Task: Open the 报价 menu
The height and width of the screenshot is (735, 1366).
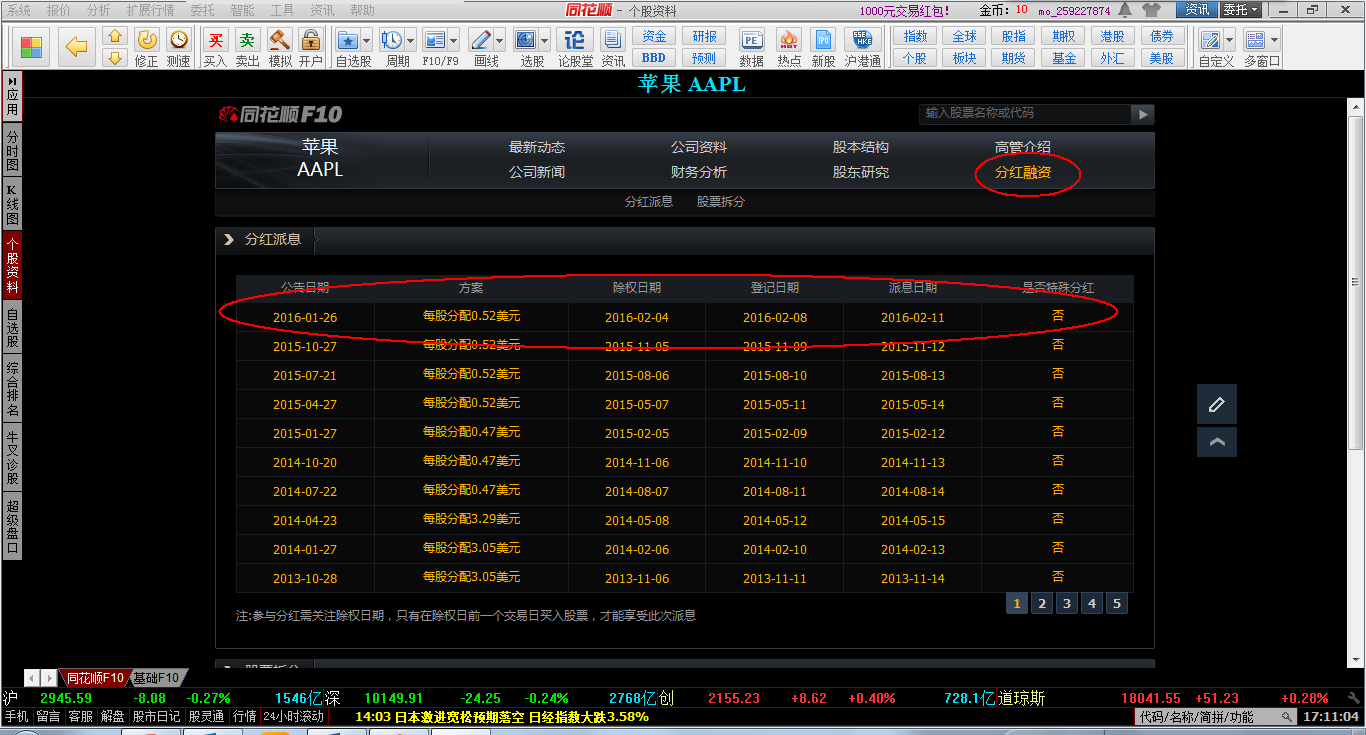Action: point(59,10)
